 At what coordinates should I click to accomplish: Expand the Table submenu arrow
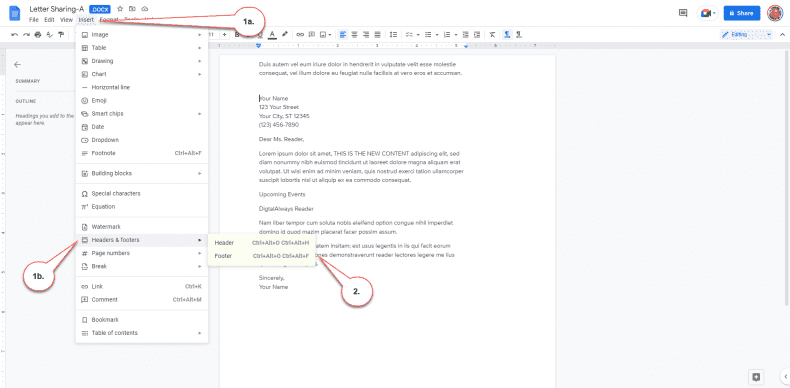[x=200, y=48]
